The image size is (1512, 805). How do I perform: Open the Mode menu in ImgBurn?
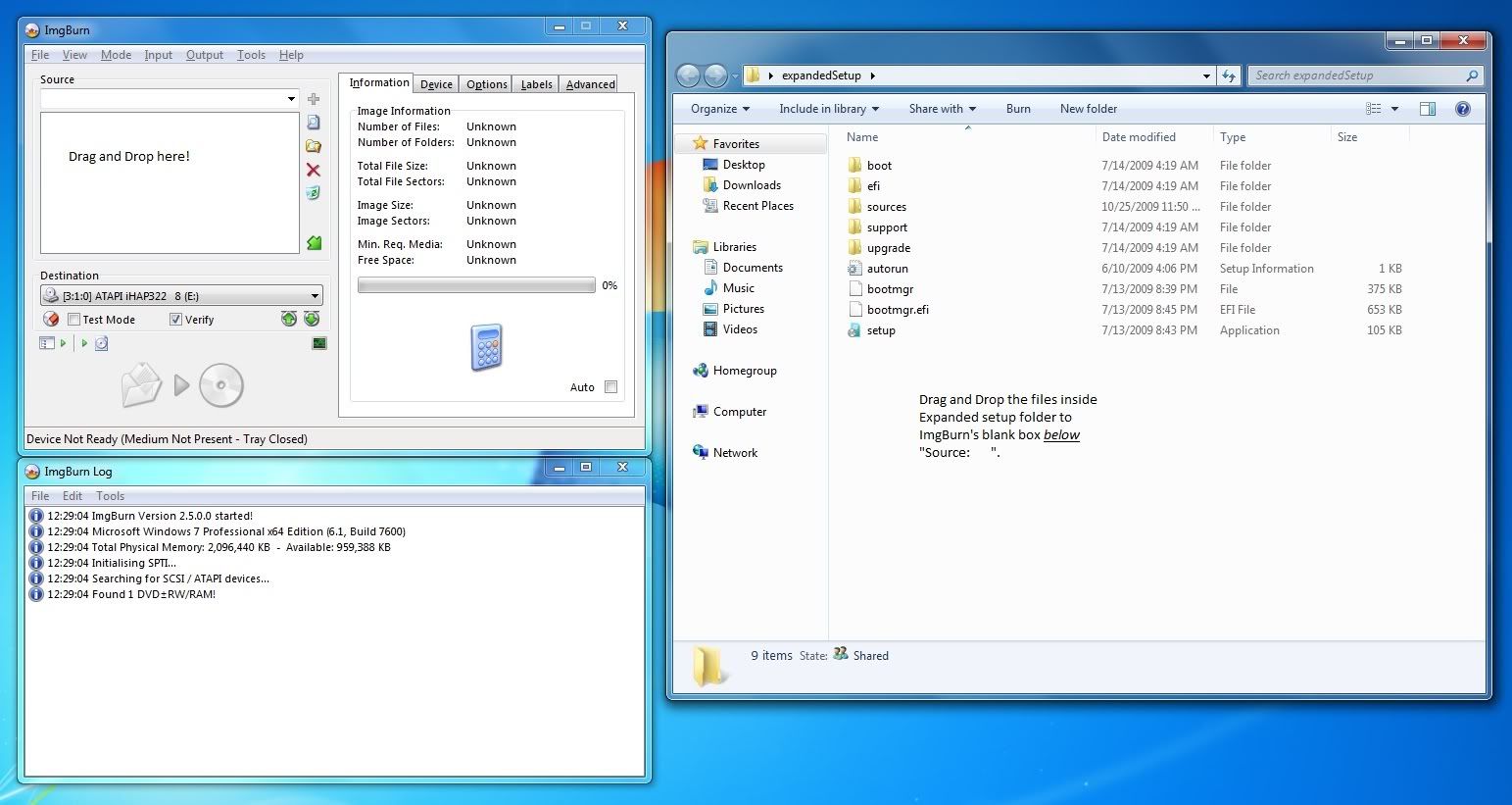point(116,55)
